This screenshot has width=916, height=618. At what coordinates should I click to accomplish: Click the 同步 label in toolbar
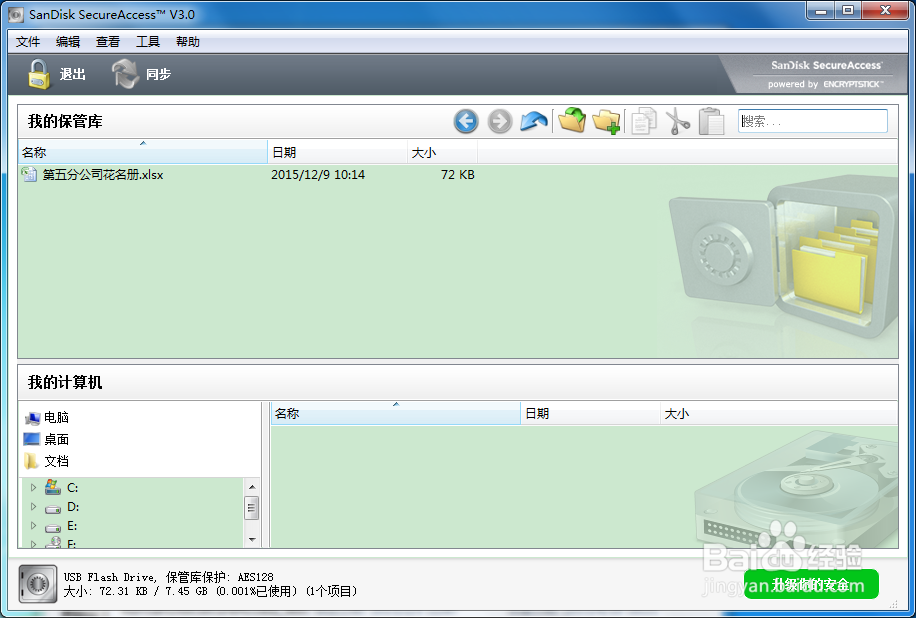tap(158, 74)
